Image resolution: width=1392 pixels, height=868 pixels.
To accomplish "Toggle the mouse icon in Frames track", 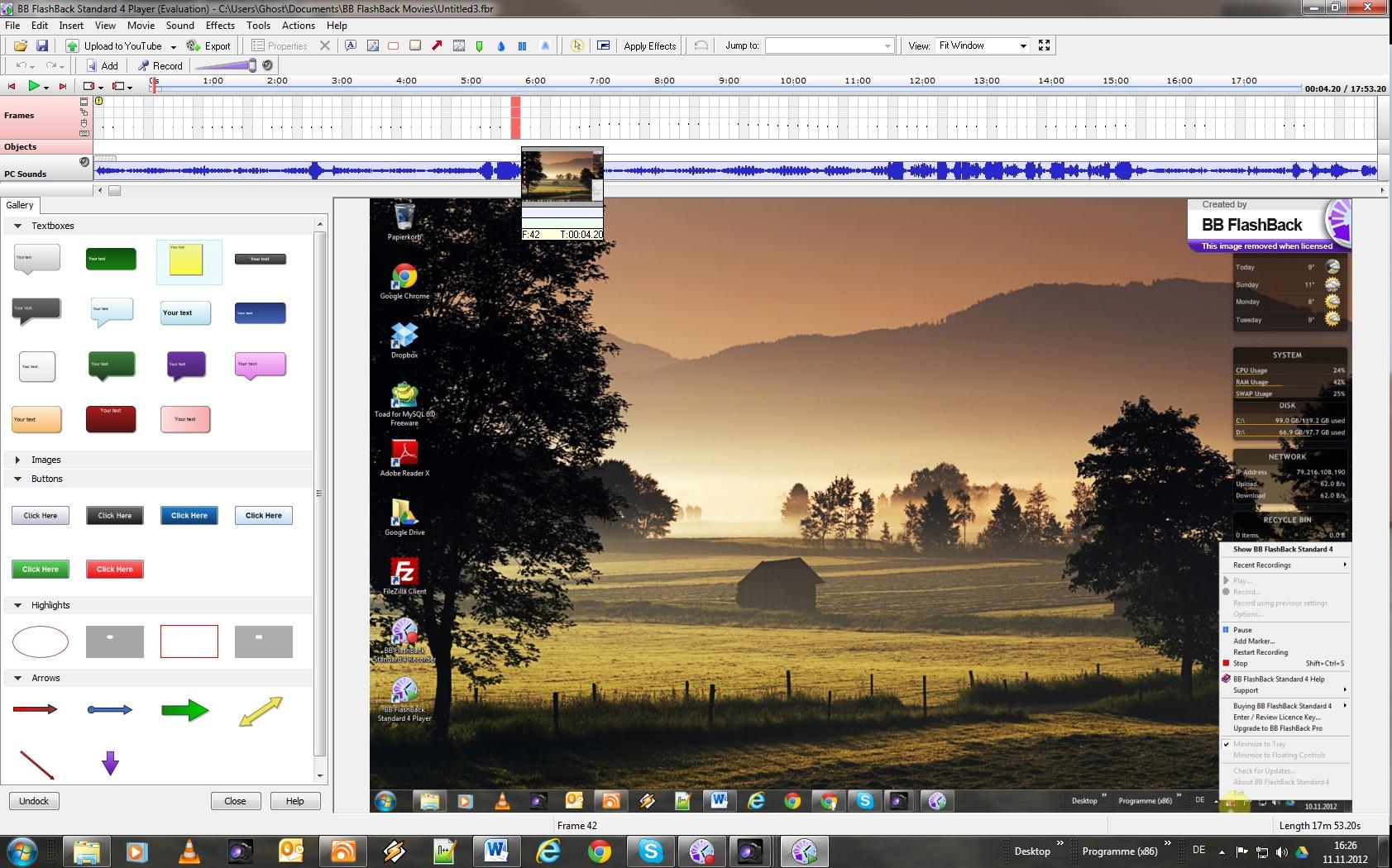I will [x=84, y=122].
